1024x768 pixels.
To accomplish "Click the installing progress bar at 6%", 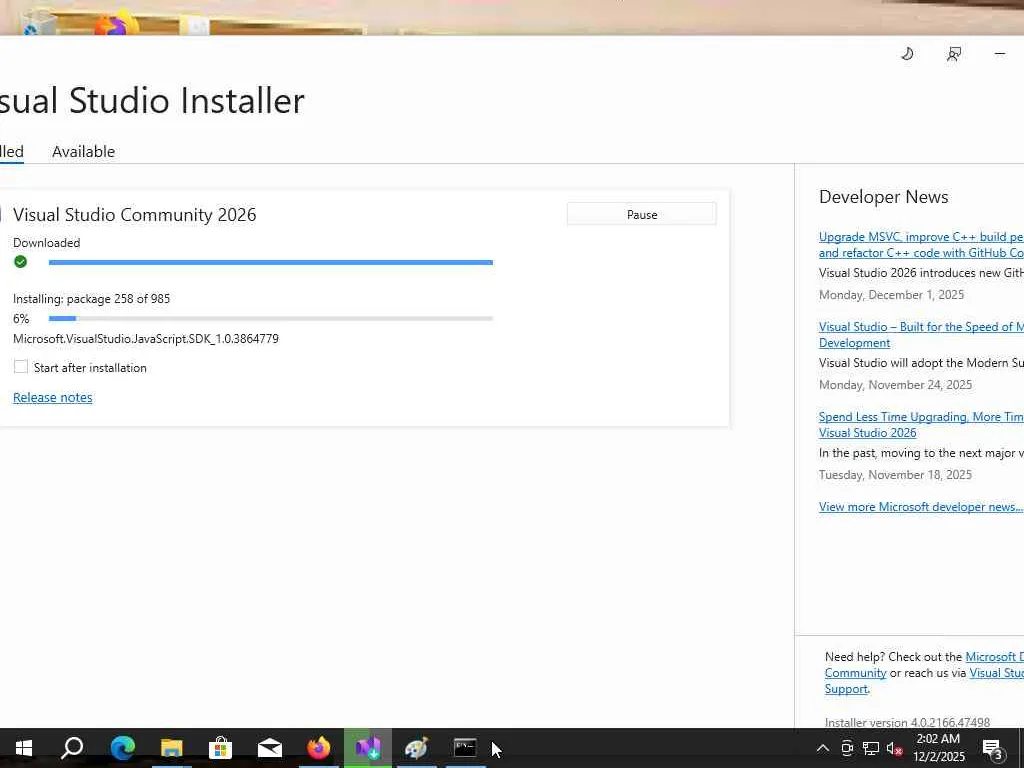I will pos(270,319).
